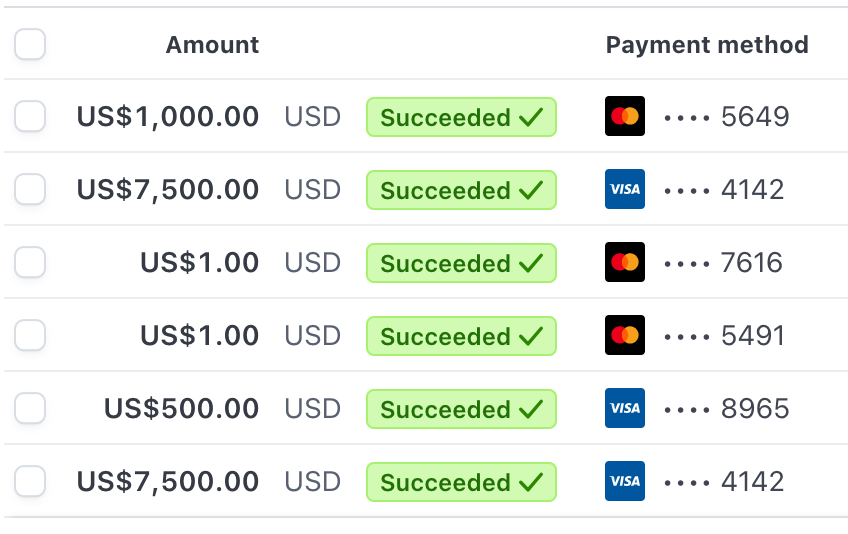This screenshot has width=848, height=534.
Task: Open the US$500.00 payment amount
Action: click(181, 409)
